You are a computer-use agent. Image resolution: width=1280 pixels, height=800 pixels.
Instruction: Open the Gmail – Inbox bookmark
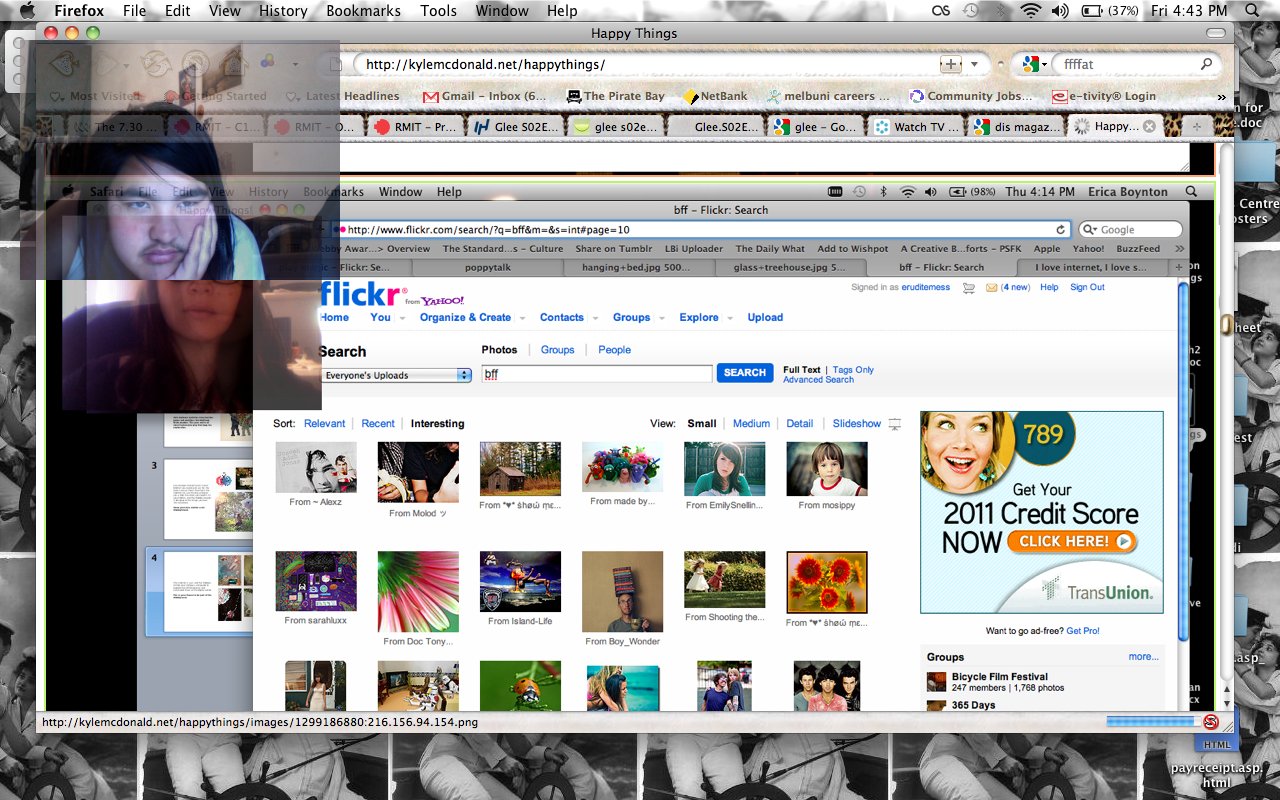click(x=485, y=96)
